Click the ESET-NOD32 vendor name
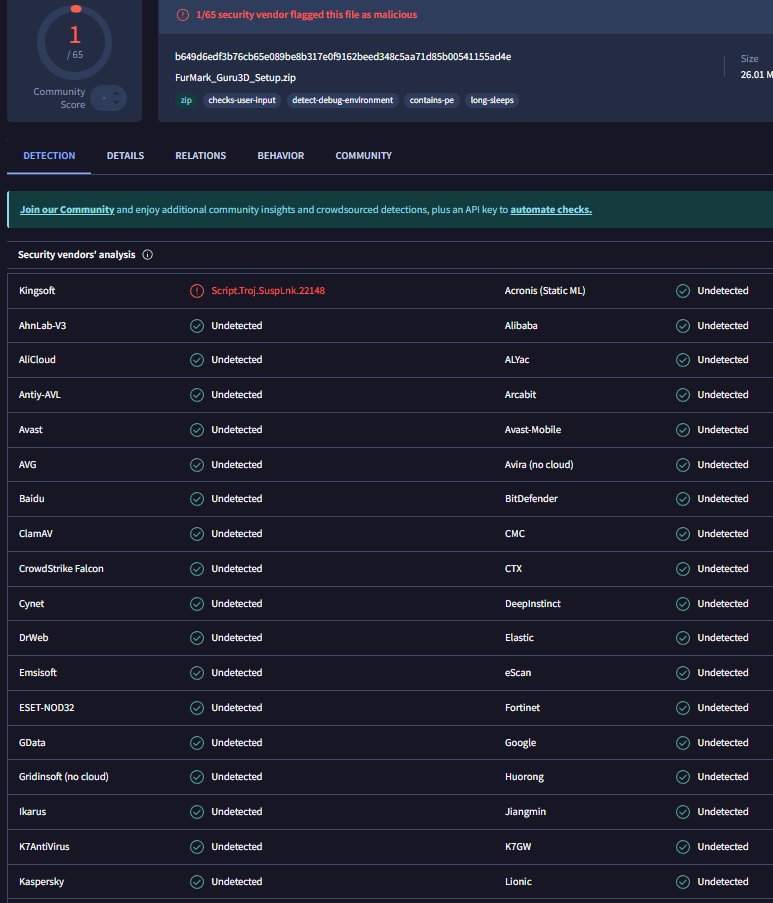Viewport: 773px width, 903px height. coord(47,708)
